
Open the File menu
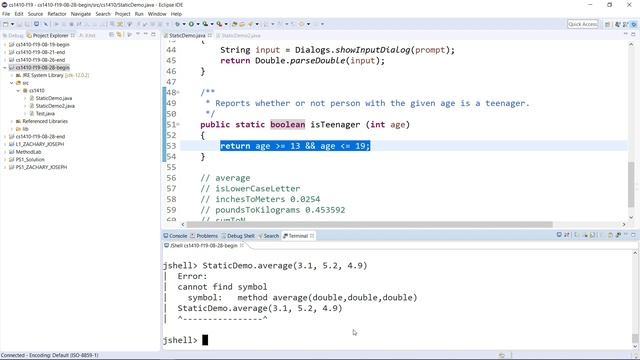tap(6, 14)
